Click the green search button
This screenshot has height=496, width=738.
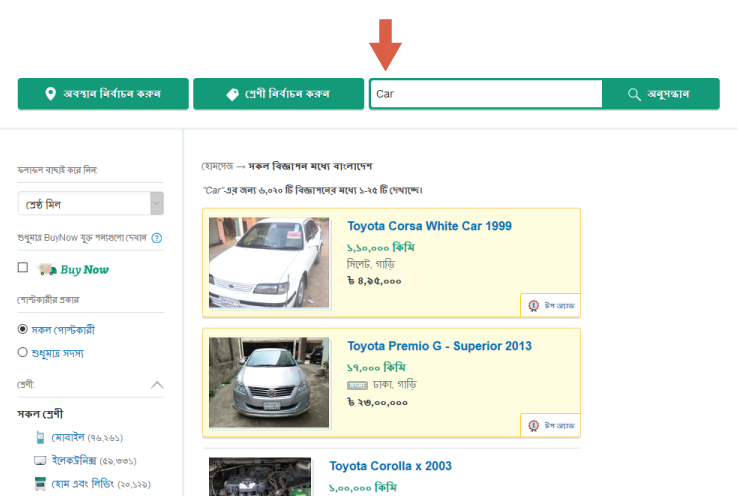pos(660,94)
